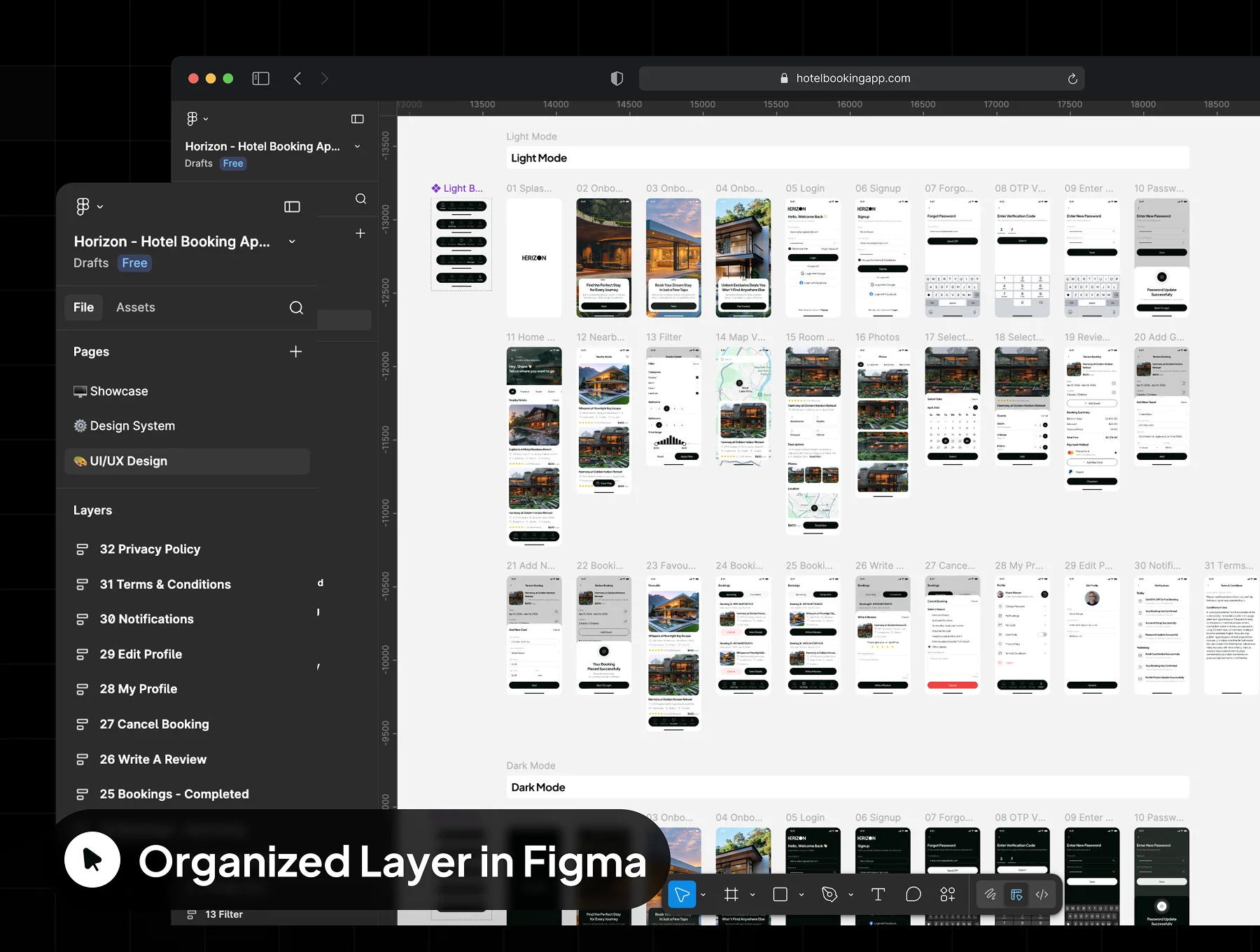Select the Move tool in the bottom toolbar

682,894
